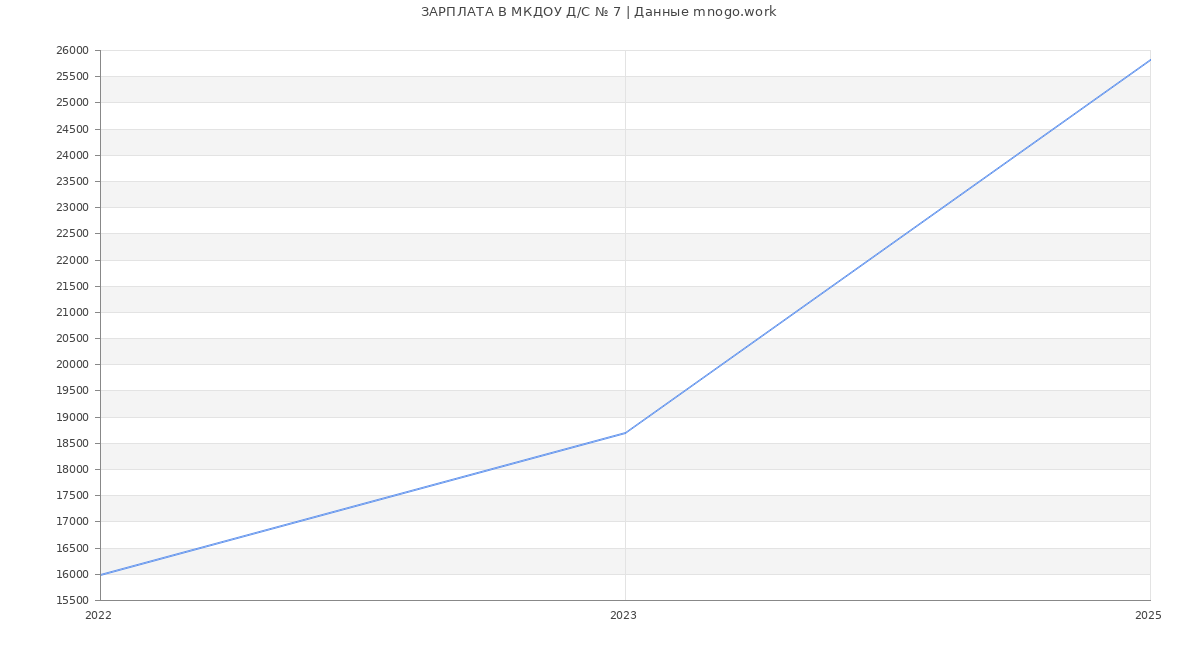Click the 2022 x-axis label
This screenshot has height=650, width=1200.
[99, 616]
